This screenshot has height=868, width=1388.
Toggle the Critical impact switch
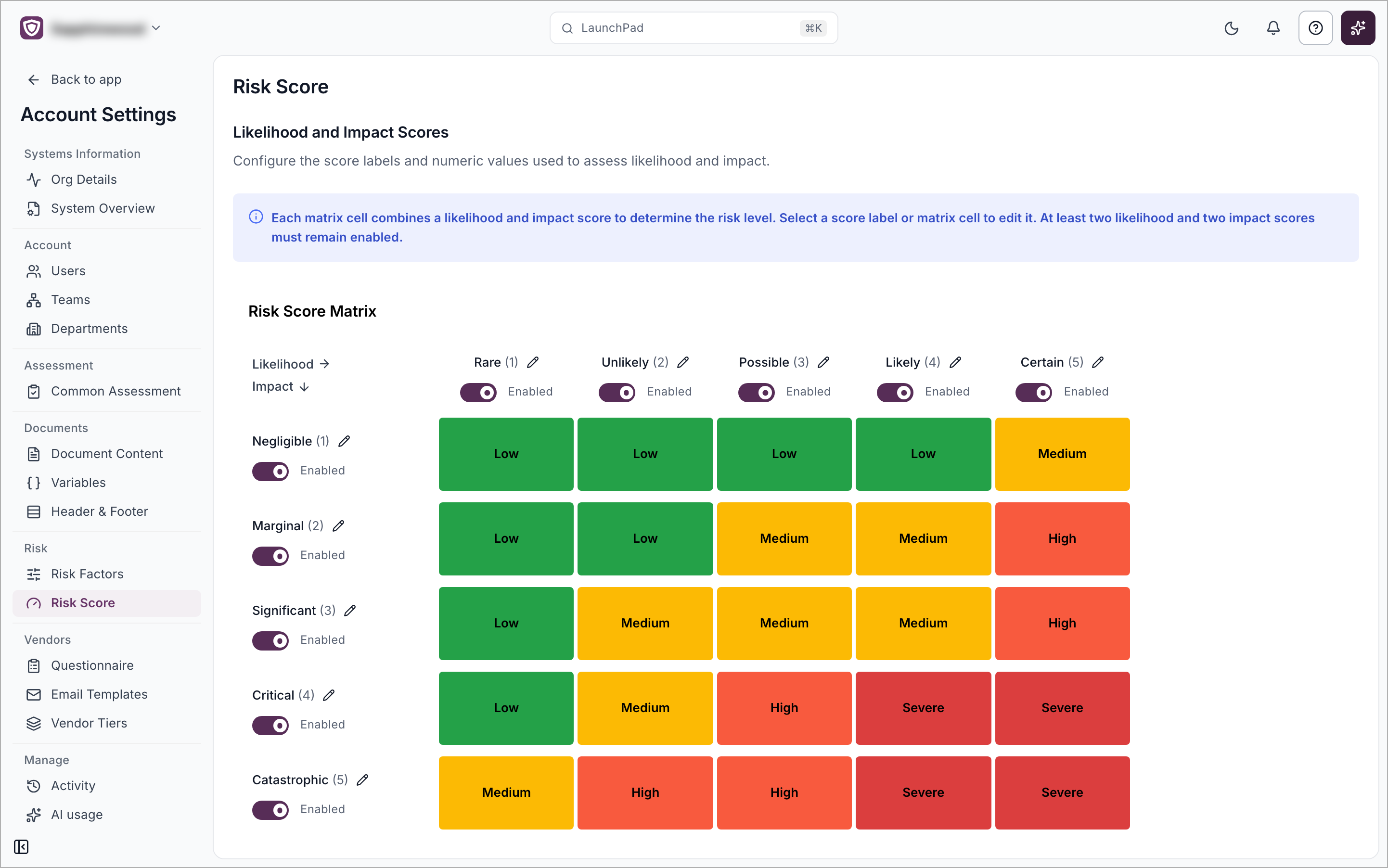click(x=270, y=726)
